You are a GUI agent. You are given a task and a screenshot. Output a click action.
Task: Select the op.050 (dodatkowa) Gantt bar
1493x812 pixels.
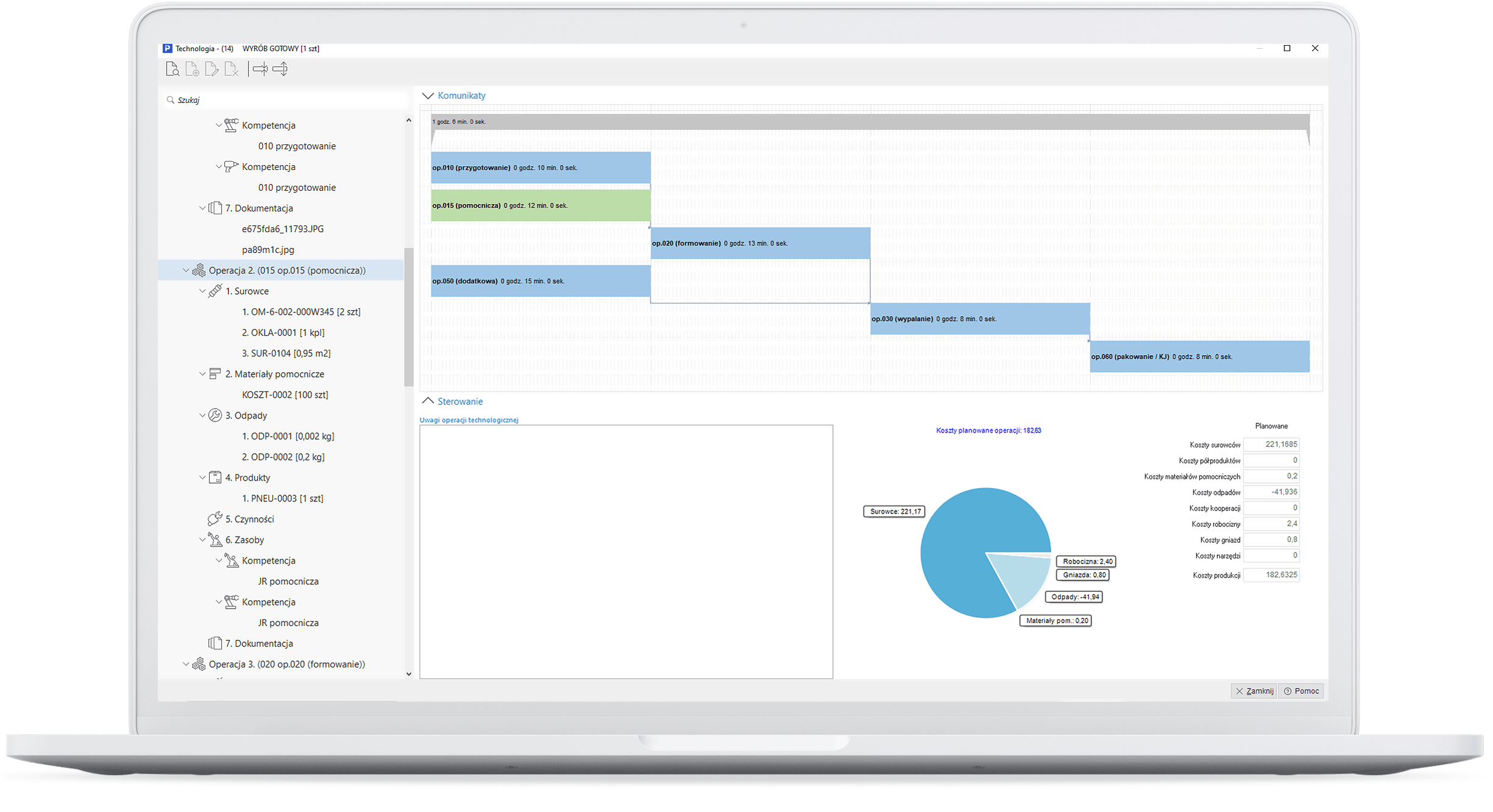tap(541, 281)
